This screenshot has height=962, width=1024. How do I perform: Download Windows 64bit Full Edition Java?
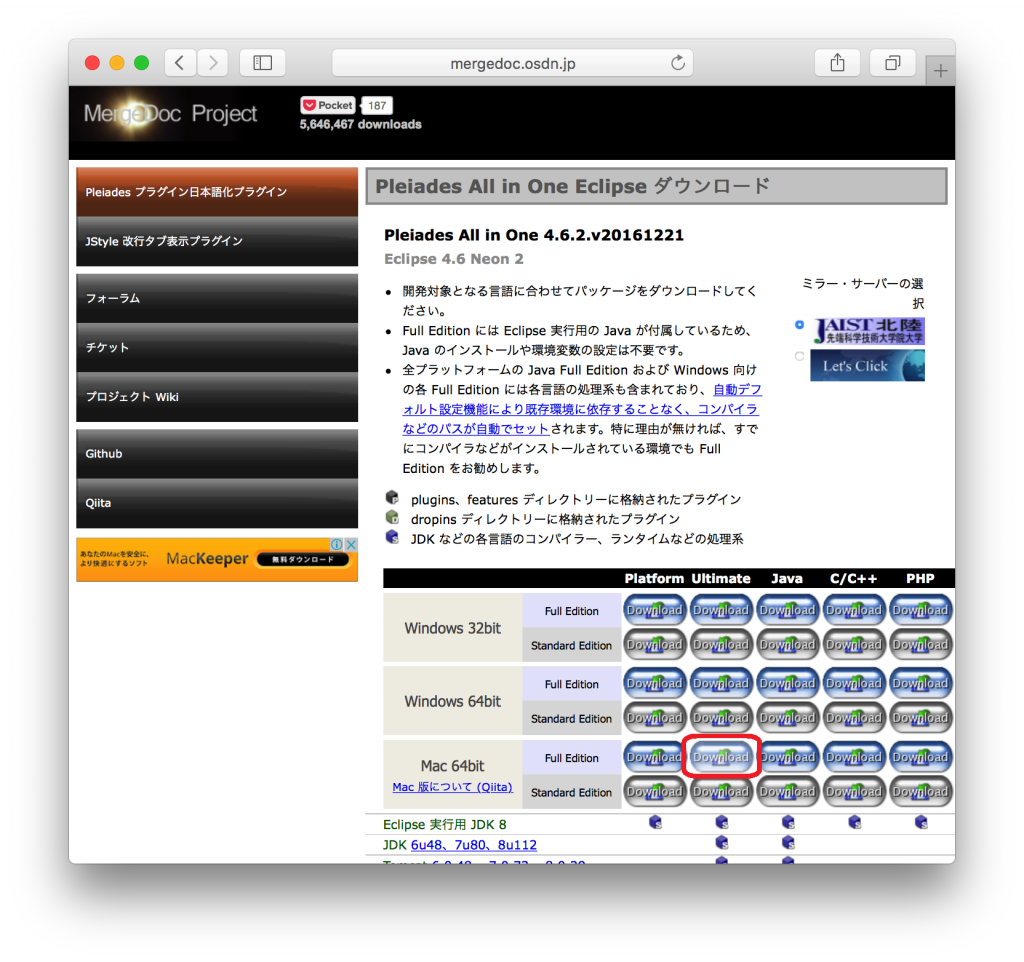point(788,683)
